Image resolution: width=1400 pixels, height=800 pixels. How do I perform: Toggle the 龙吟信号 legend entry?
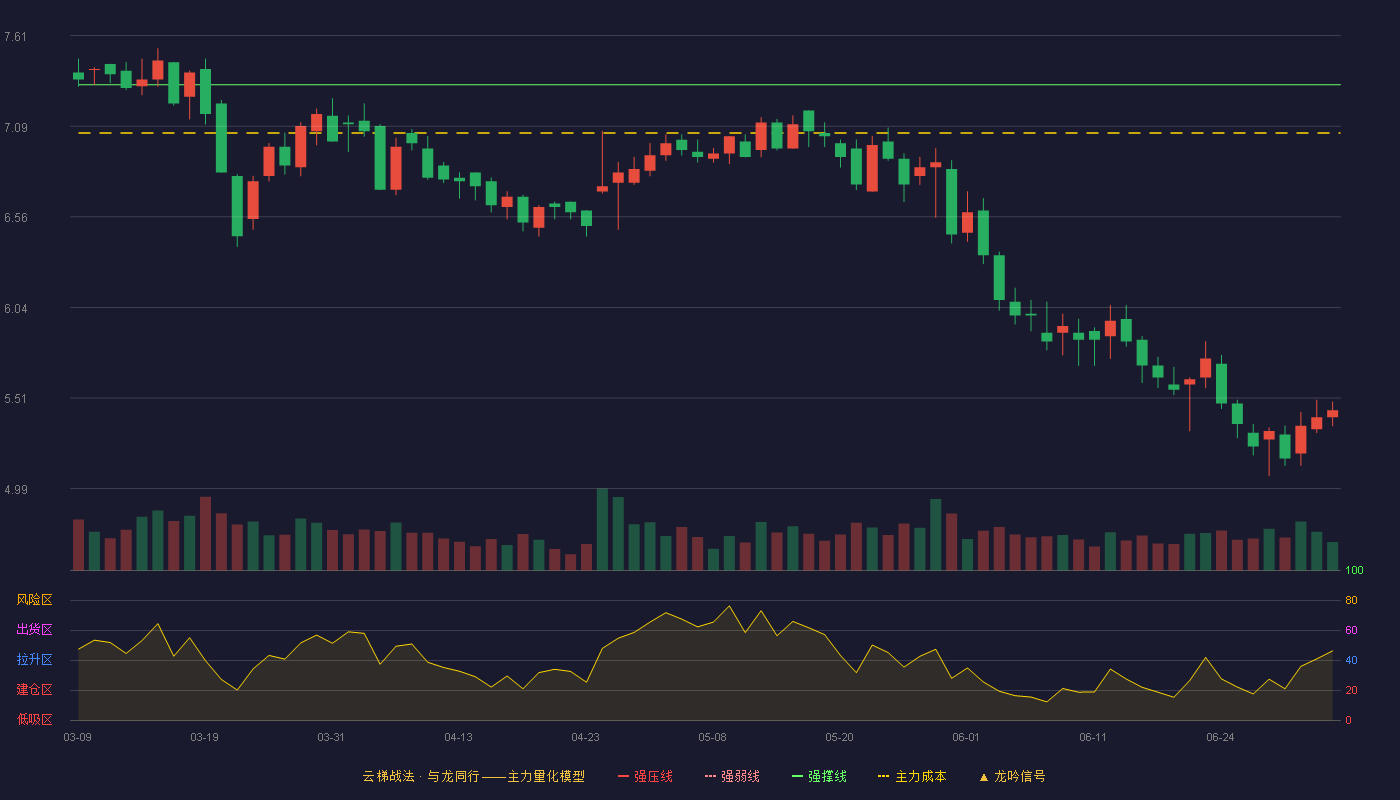[x=1012, y=776]
